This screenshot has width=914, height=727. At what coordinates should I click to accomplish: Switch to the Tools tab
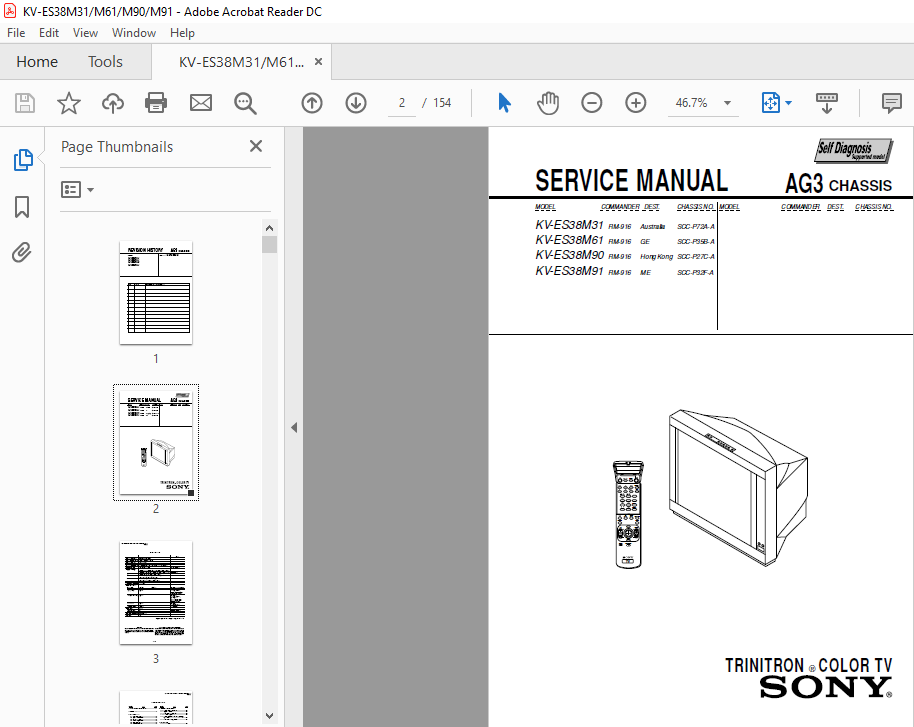pyautogui.click(x=105, y=62)
